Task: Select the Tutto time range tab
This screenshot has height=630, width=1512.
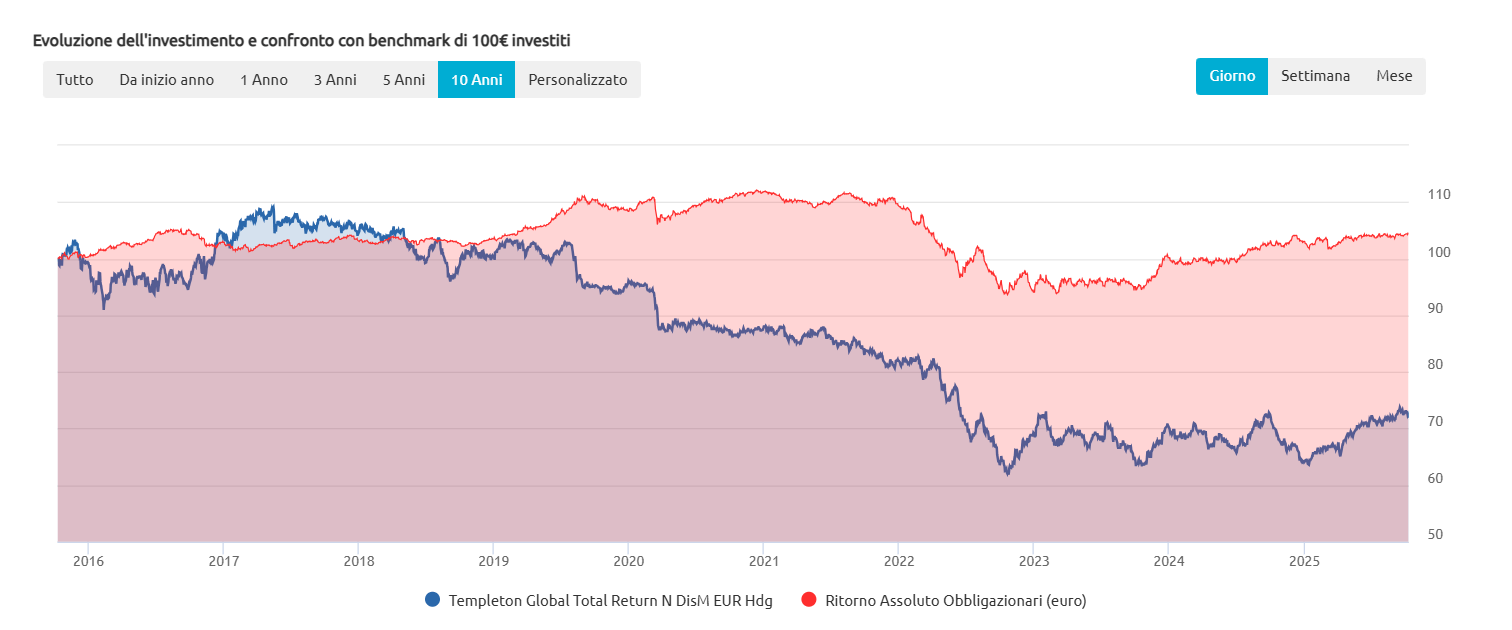Action: 75,80
